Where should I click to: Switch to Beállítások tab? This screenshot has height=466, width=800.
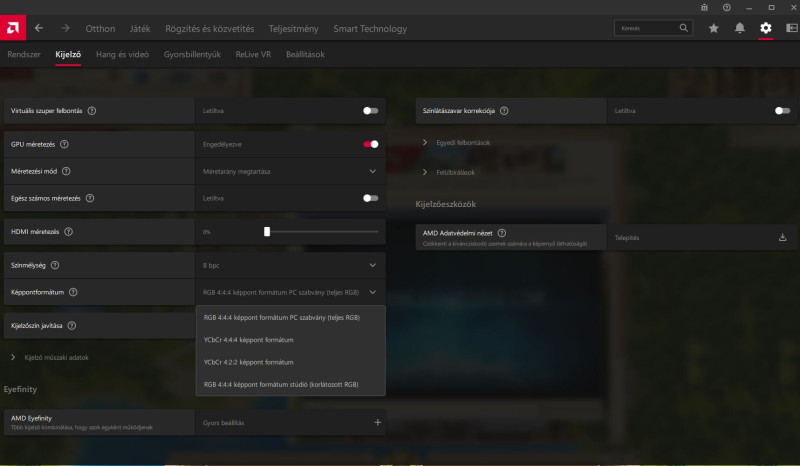tap(305, 54)
